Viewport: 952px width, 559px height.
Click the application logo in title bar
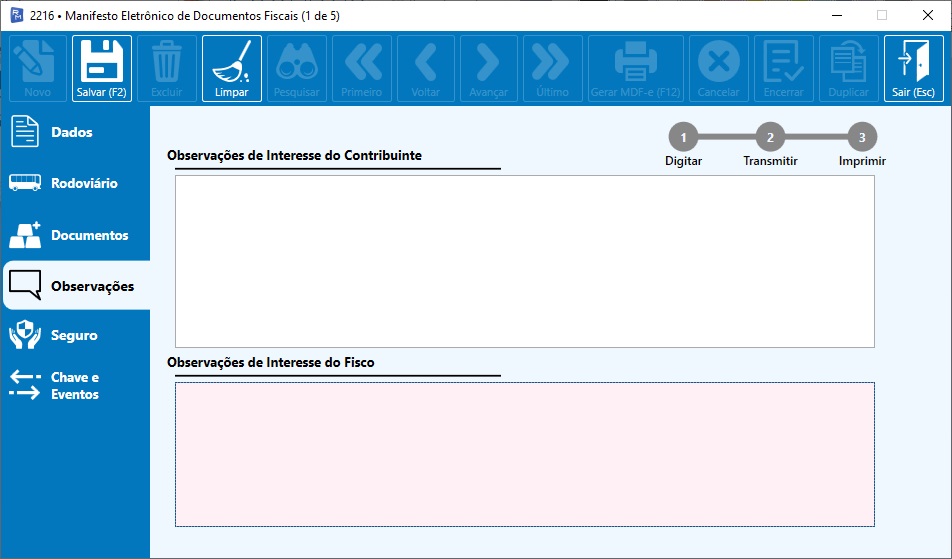pyautogui.click(x=17, y=15)
